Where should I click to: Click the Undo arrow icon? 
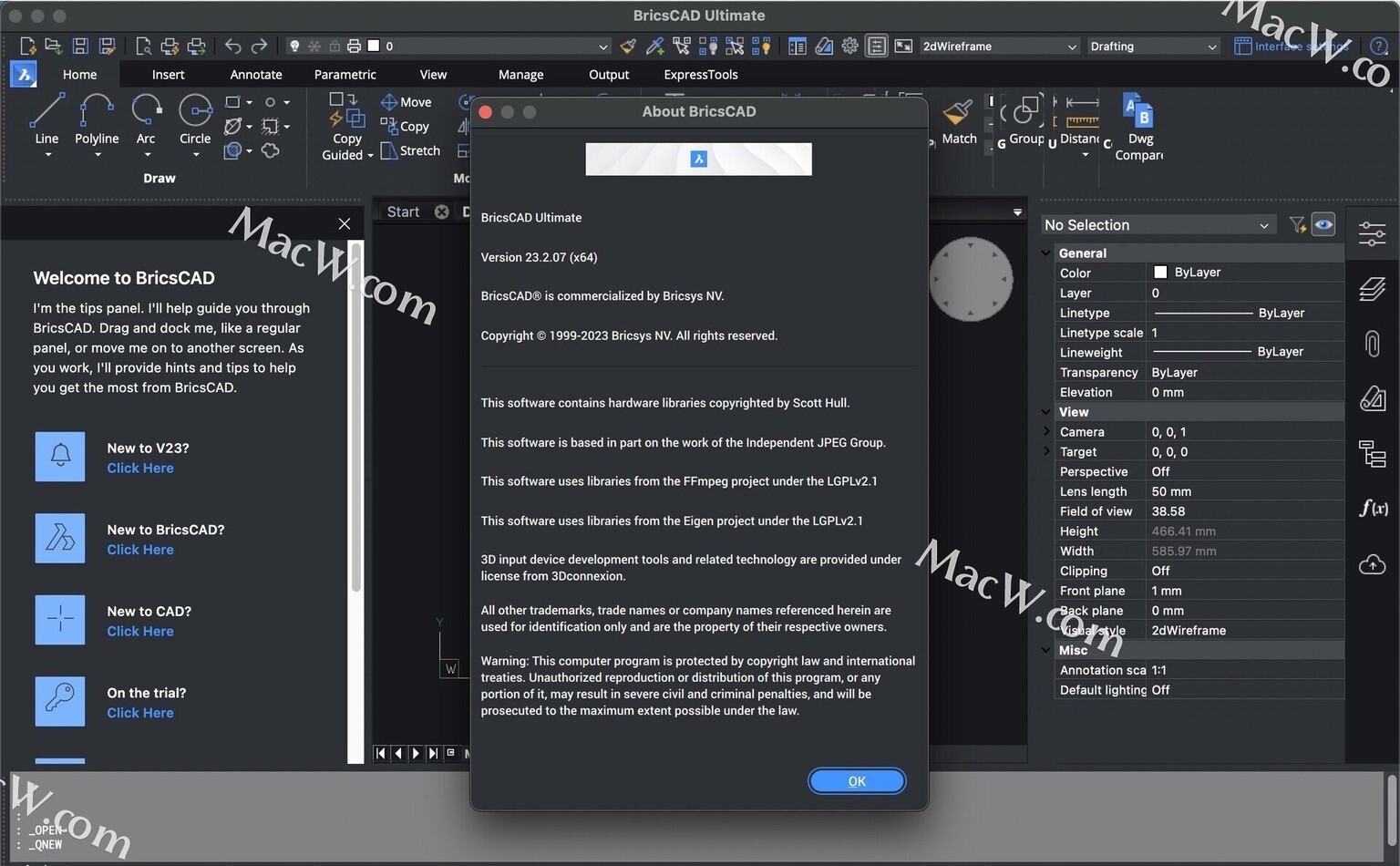pyautogui.click(x=233, y=46)
